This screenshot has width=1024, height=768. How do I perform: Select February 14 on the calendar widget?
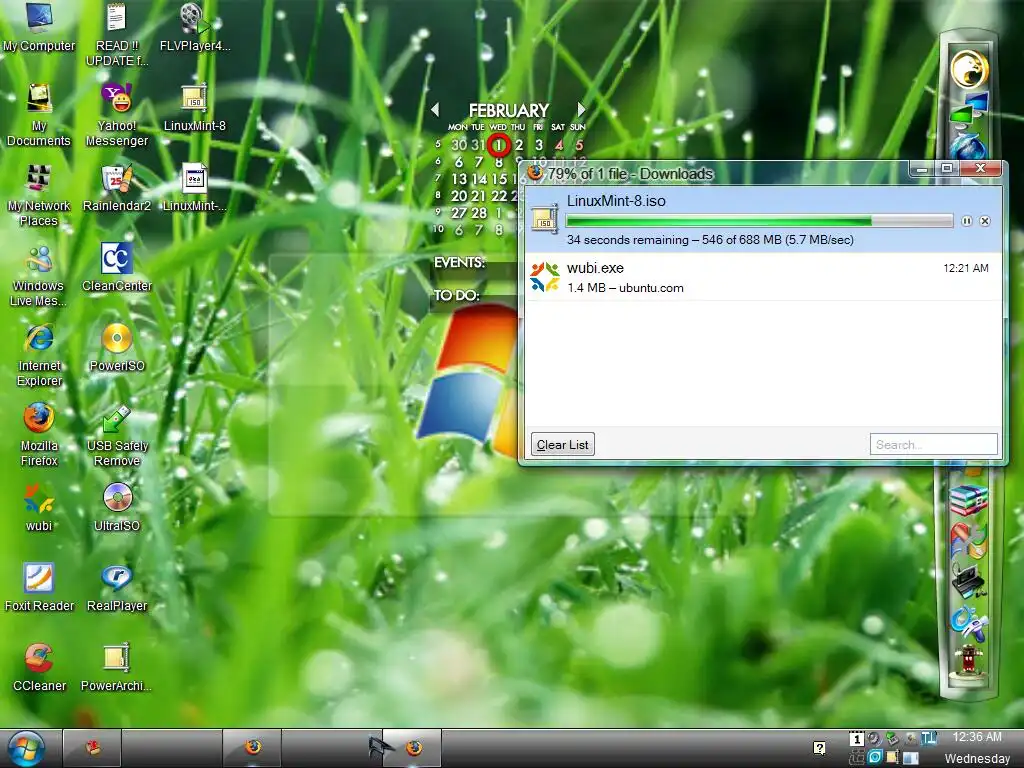pos(479,179)
